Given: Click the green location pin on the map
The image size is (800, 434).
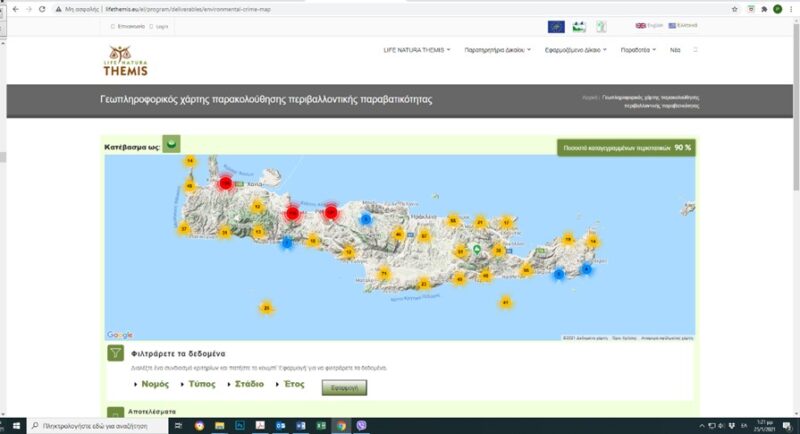Looking at the screenshot, I should coord(477,249).
